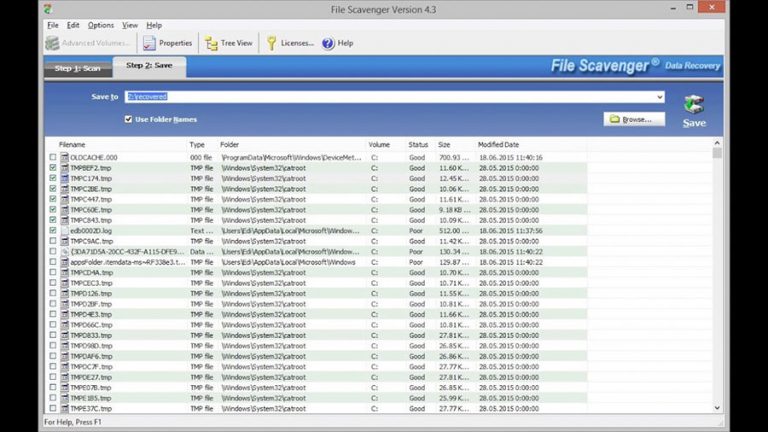Screen dimensions: 768x432
Task: Select filename TMPD2BF.tmp
Action: click(91, 304)
